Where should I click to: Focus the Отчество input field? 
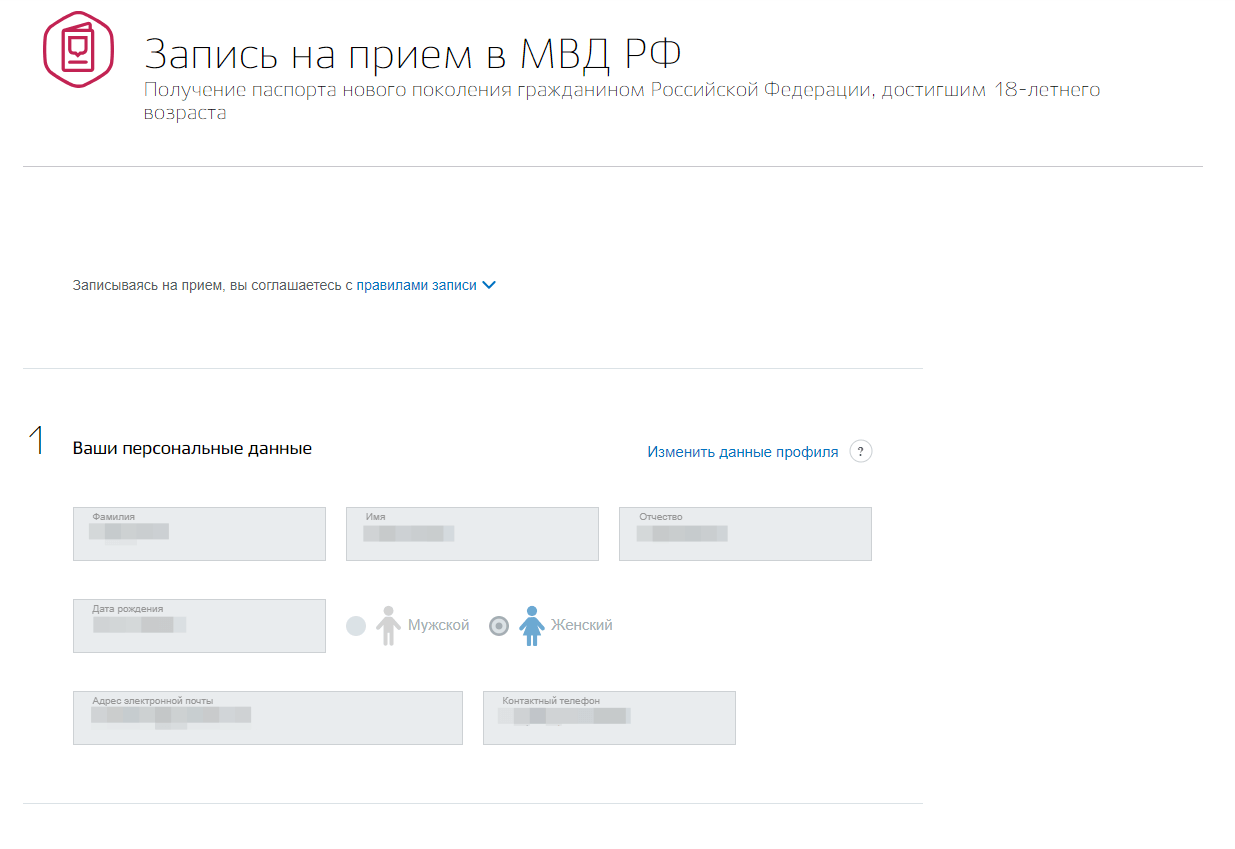coord(745,534)
